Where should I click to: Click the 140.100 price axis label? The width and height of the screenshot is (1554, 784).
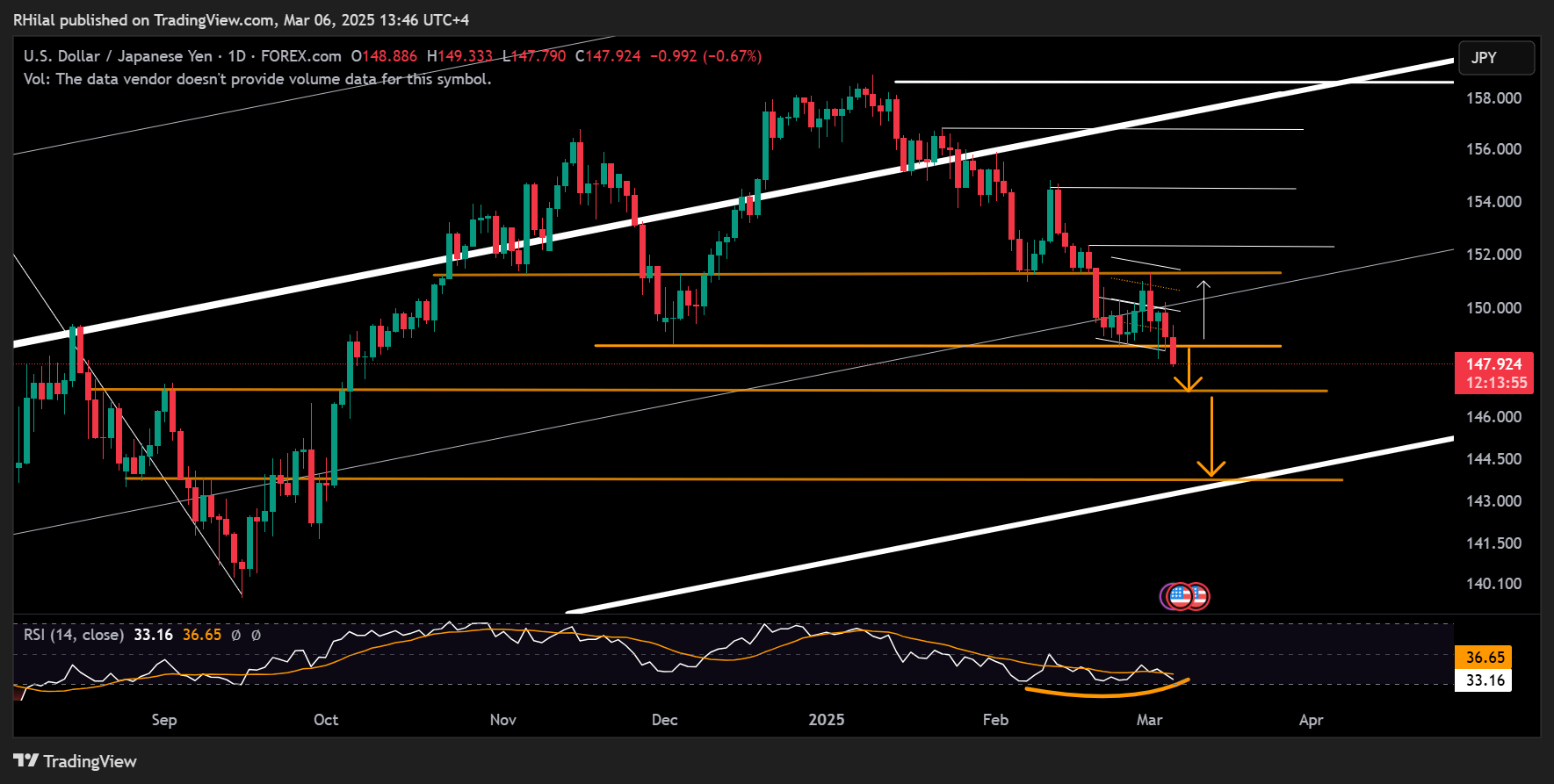[x=1493, y=584]
